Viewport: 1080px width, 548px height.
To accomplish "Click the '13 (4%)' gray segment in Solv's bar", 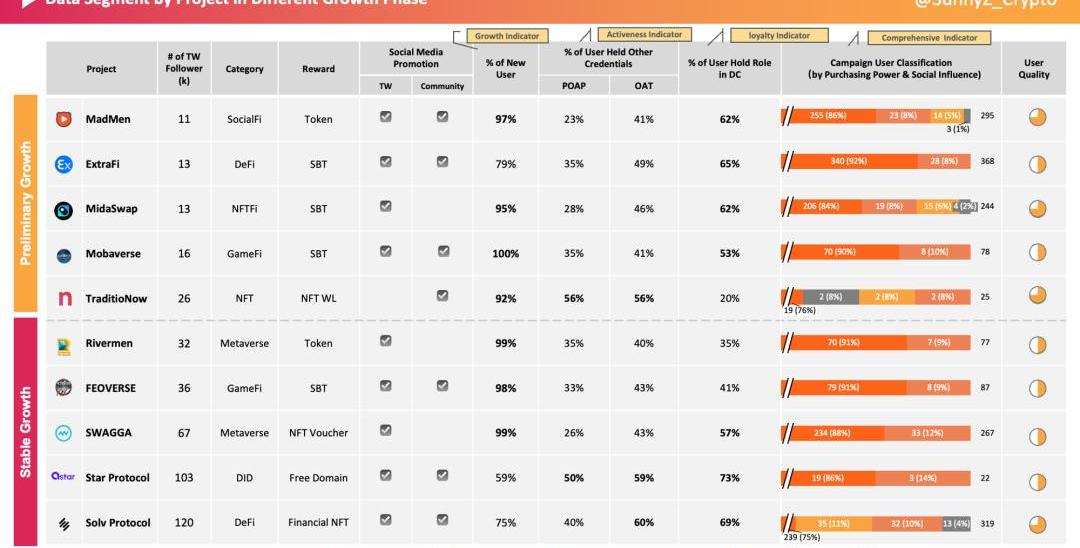I will [x=956, y=523].
